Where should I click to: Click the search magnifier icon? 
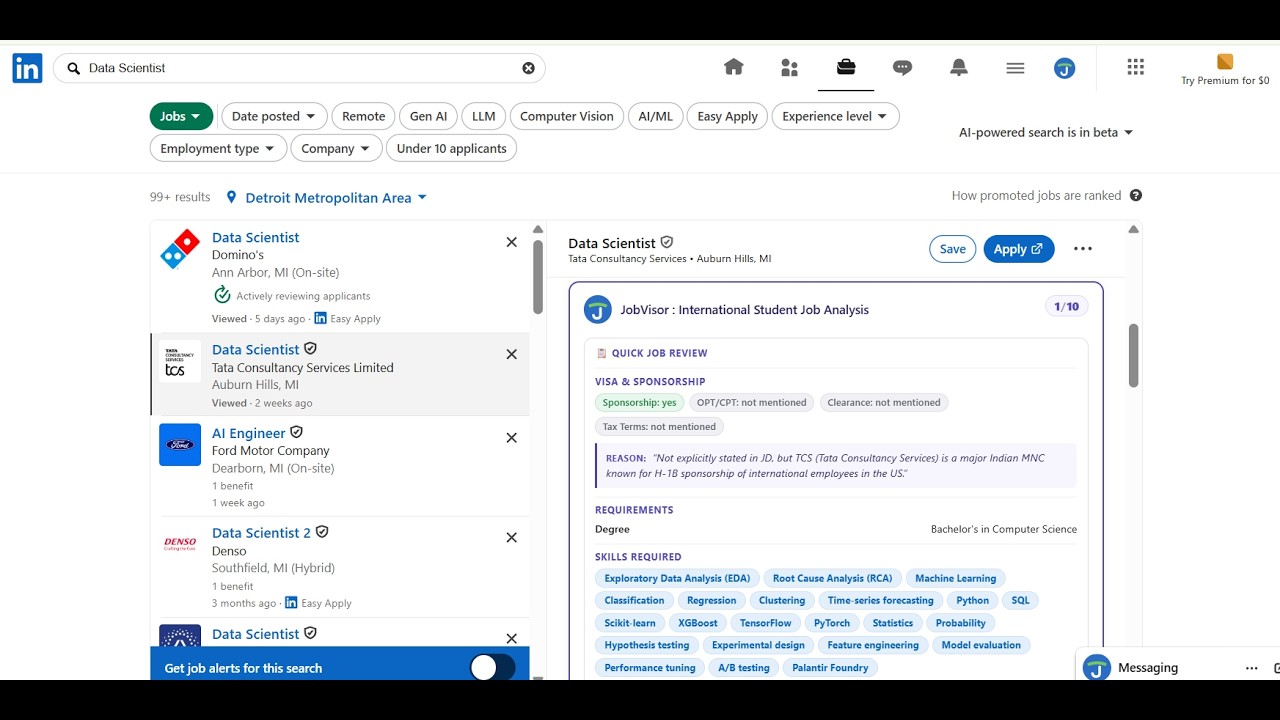coord(74,68)
